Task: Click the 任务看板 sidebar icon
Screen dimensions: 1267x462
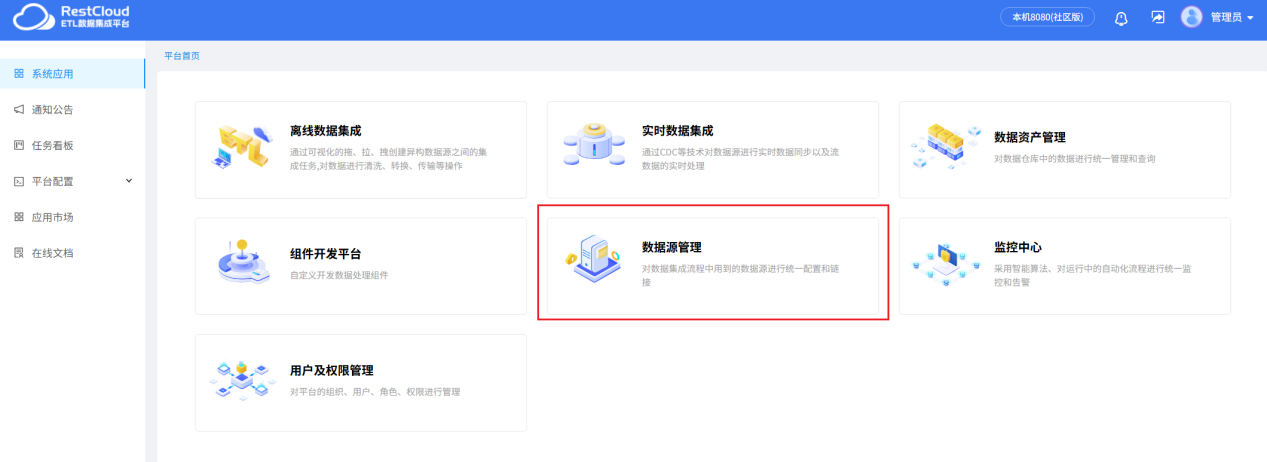Action: click(18, 146)
